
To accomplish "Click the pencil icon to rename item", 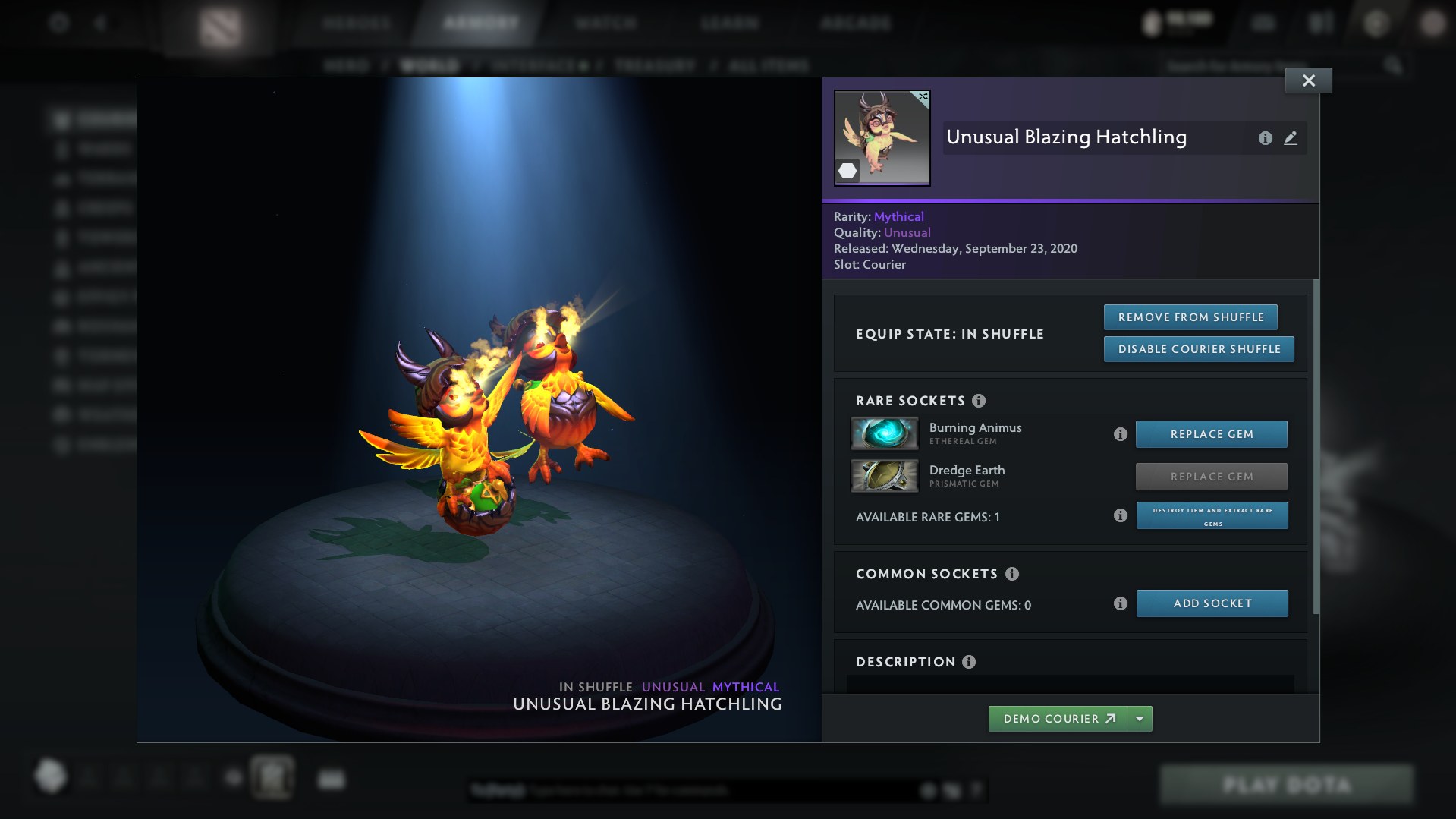I will point(1291,138).
